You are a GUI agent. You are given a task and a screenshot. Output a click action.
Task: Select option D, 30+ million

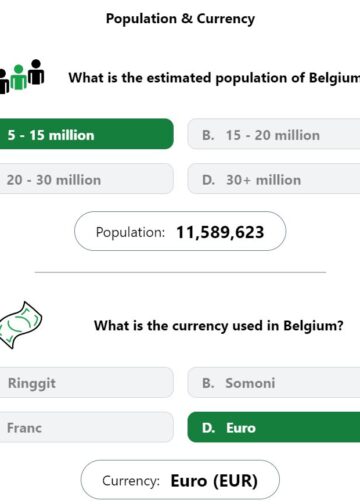pos(274,179)
